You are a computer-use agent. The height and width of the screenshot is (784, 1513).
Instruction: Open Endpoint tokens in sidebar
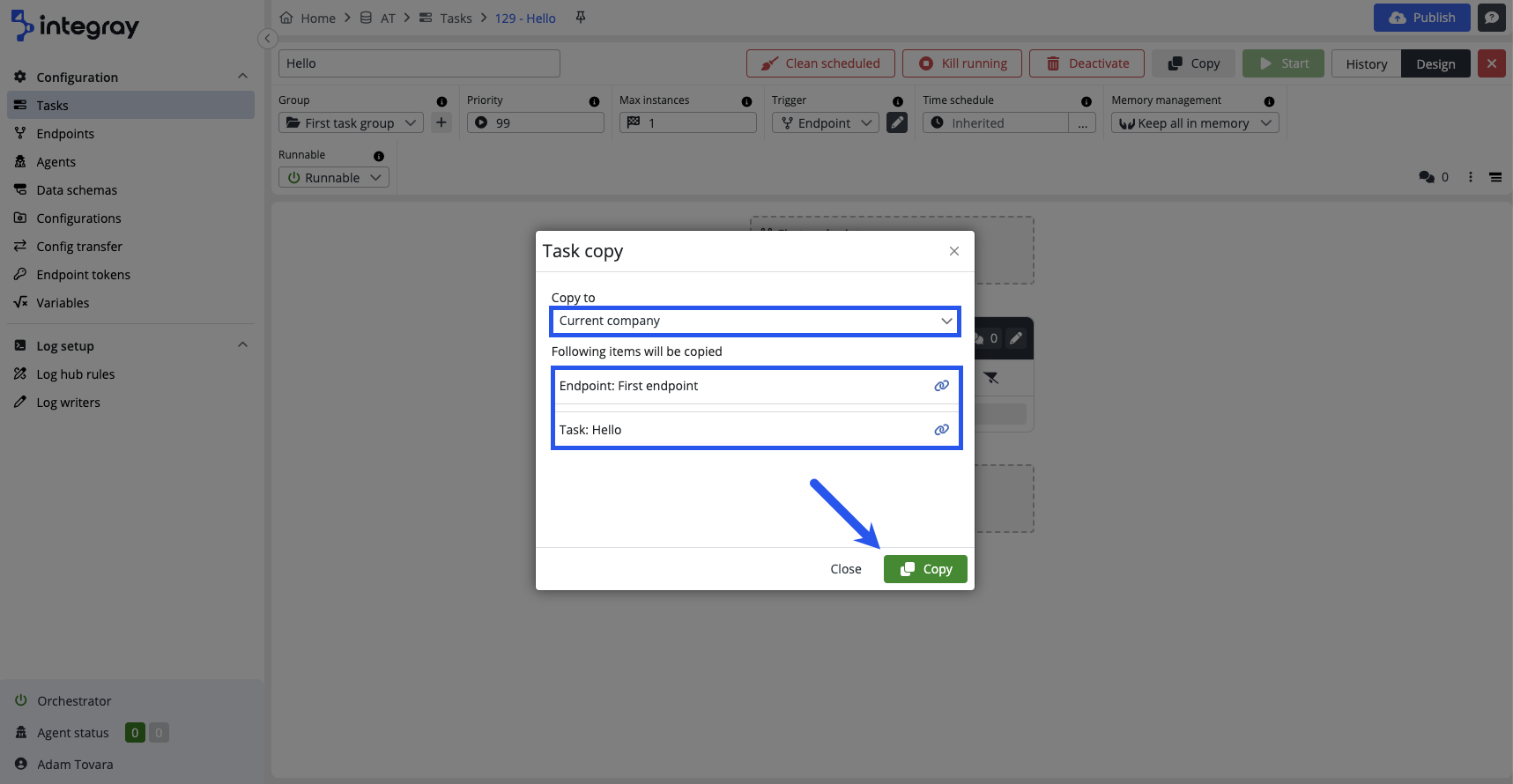(130, 275)
